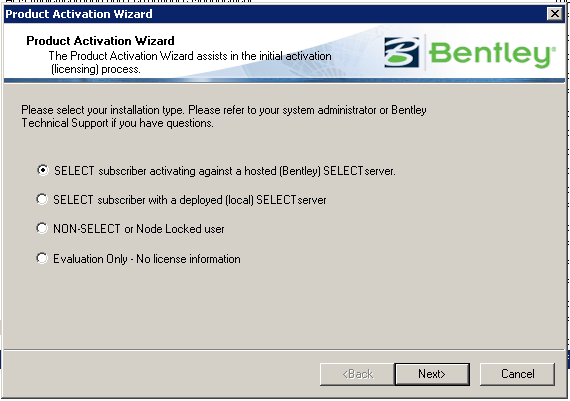The image size is (570, 401).
Task: Click the Bentley B logo icon
Action: pyautogui.click(x=402, y=52)
